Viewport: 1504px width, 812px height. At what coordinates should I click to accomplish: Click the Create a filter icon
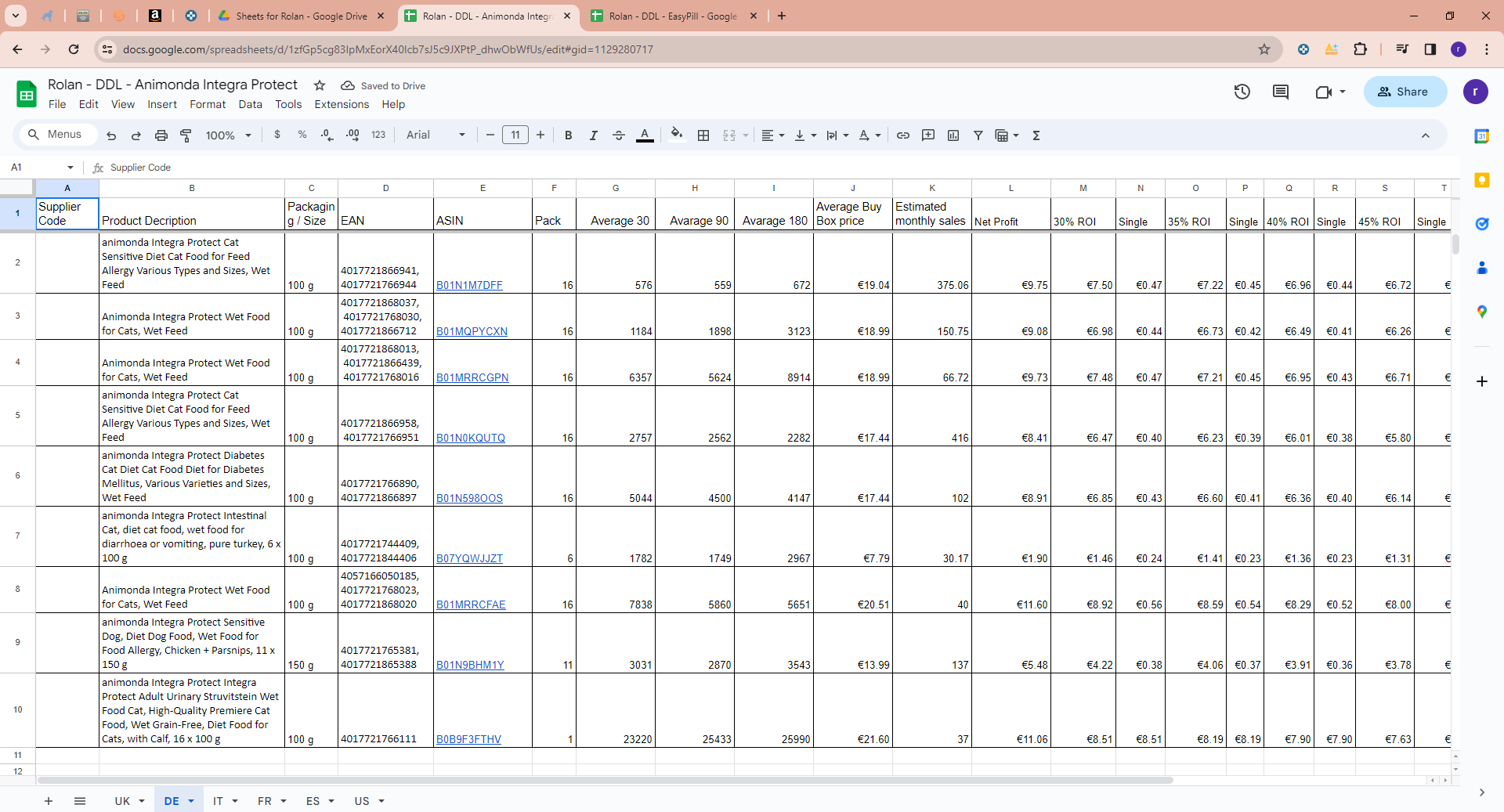[978, 135]
